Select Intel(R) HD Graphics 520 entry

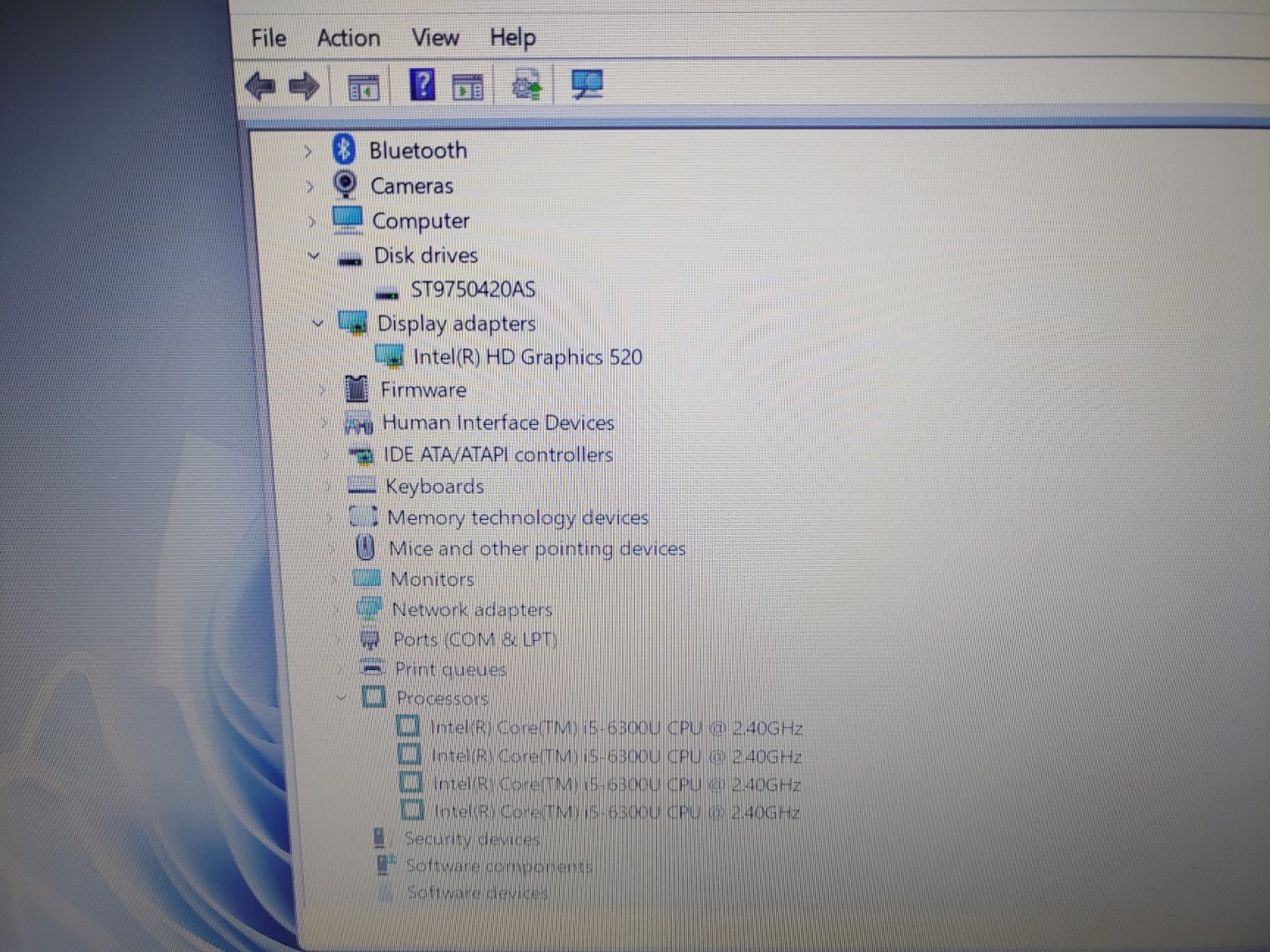coord(527,357)
